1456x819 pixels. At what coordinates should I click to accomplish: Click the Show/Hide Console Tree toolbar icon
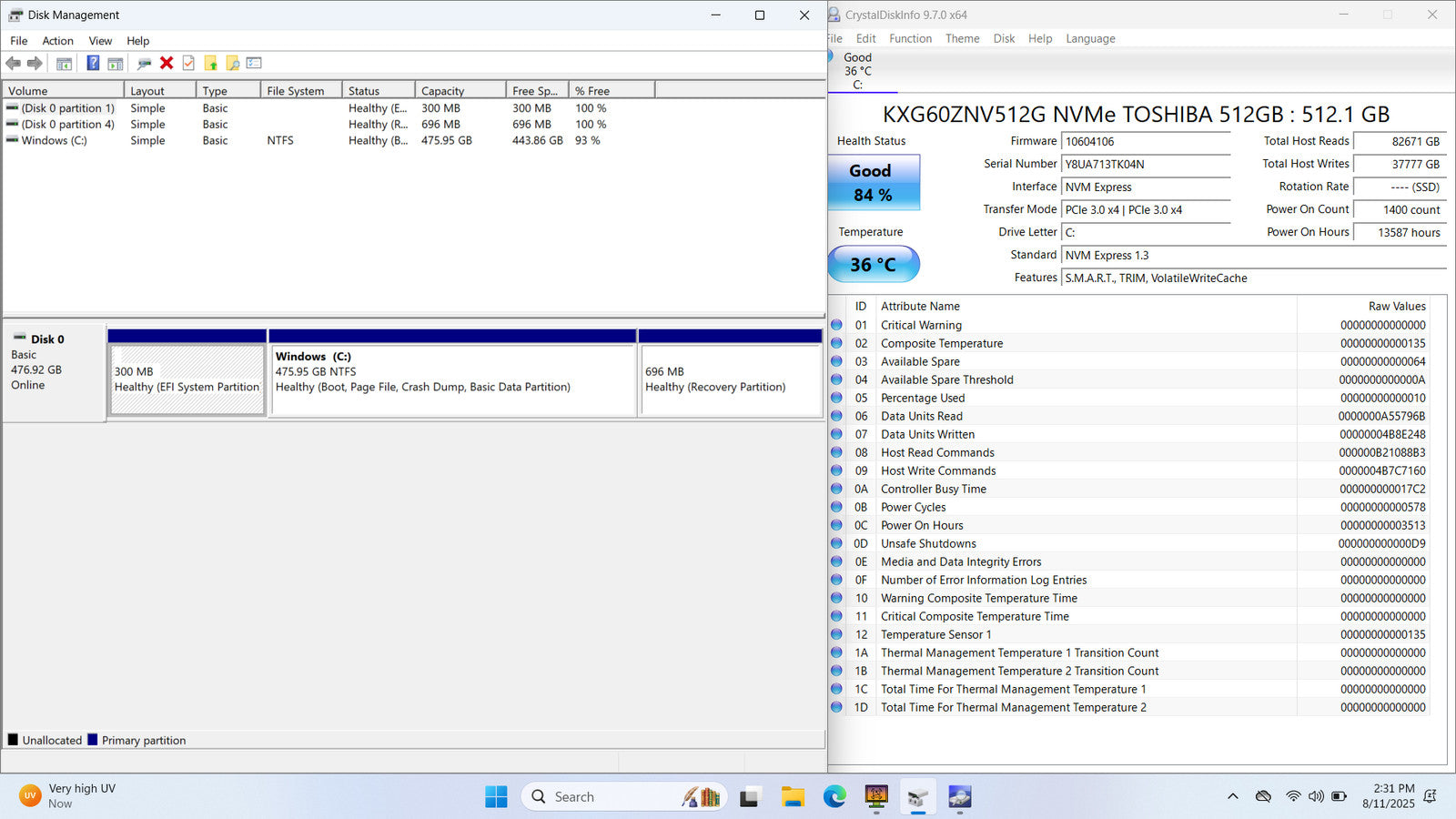pyautogui.click(x=64, y=63)
